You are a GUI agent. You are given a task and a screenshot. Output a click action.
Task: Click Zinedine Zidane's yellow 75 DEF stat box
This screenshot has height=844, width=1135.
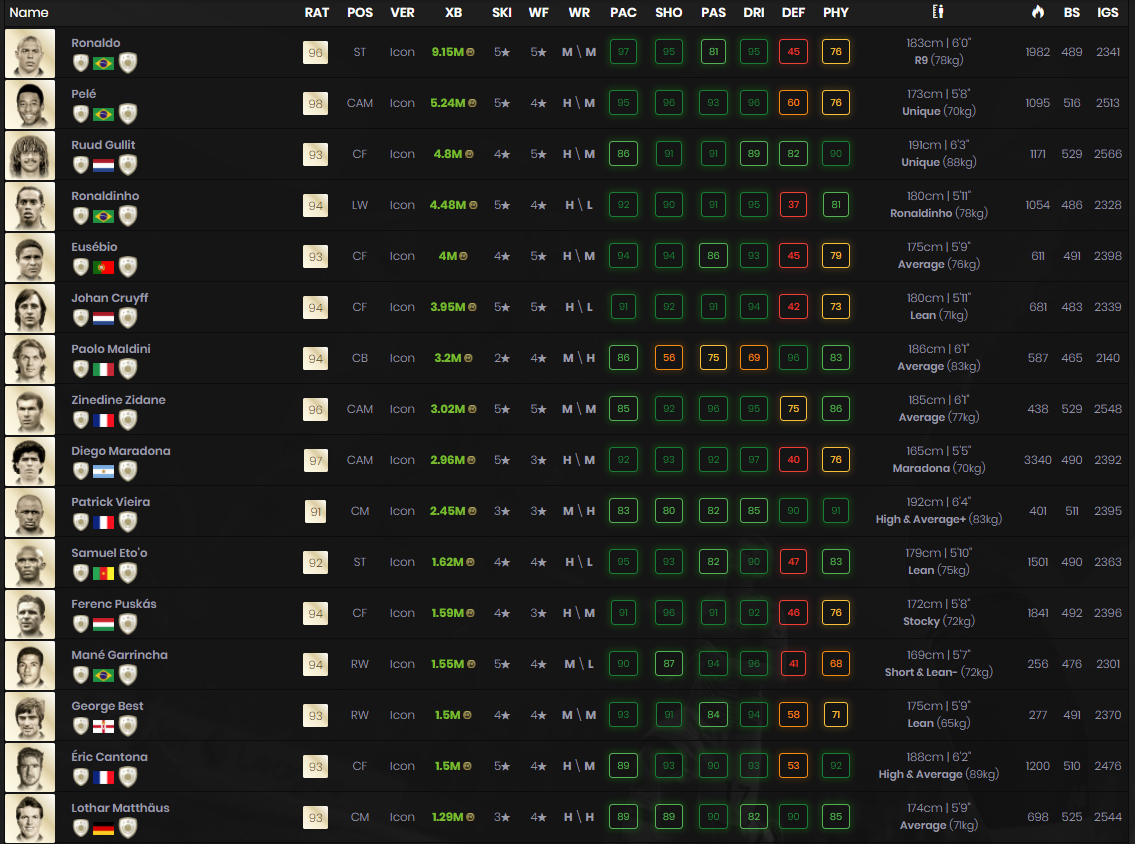(793, 409)
